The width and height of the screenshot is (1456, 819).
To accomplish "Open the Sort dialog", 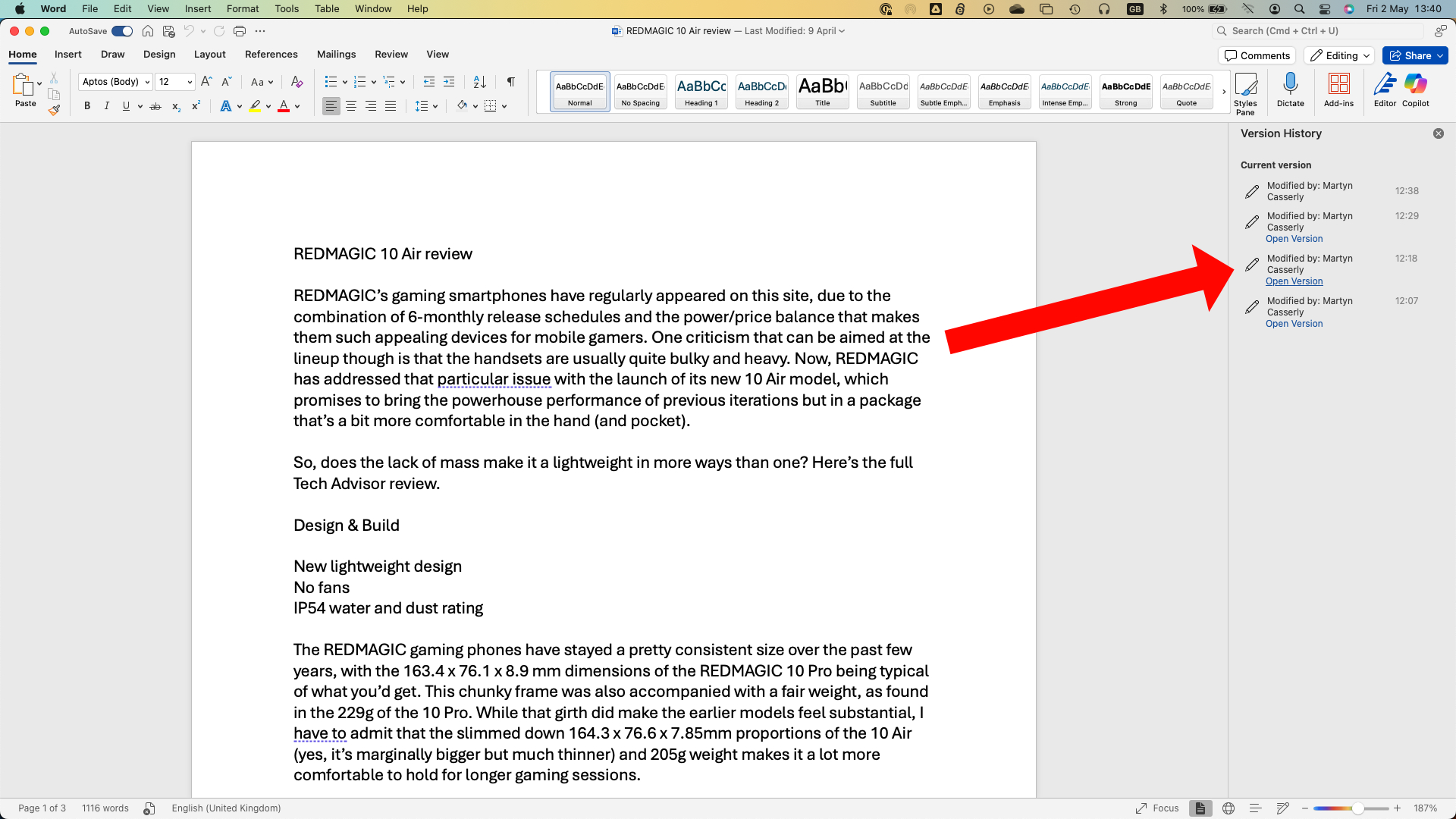I will 479,81.
